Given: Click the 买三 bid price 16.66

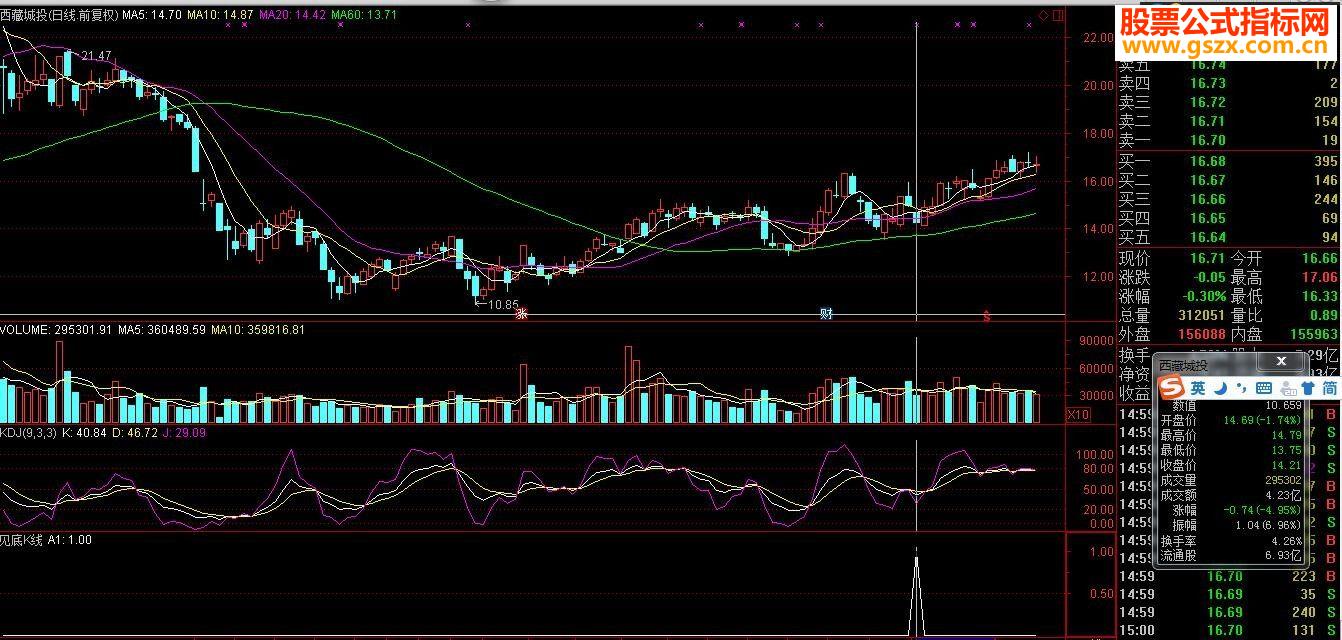Looking at the screenshot, I should point(1208,199).
